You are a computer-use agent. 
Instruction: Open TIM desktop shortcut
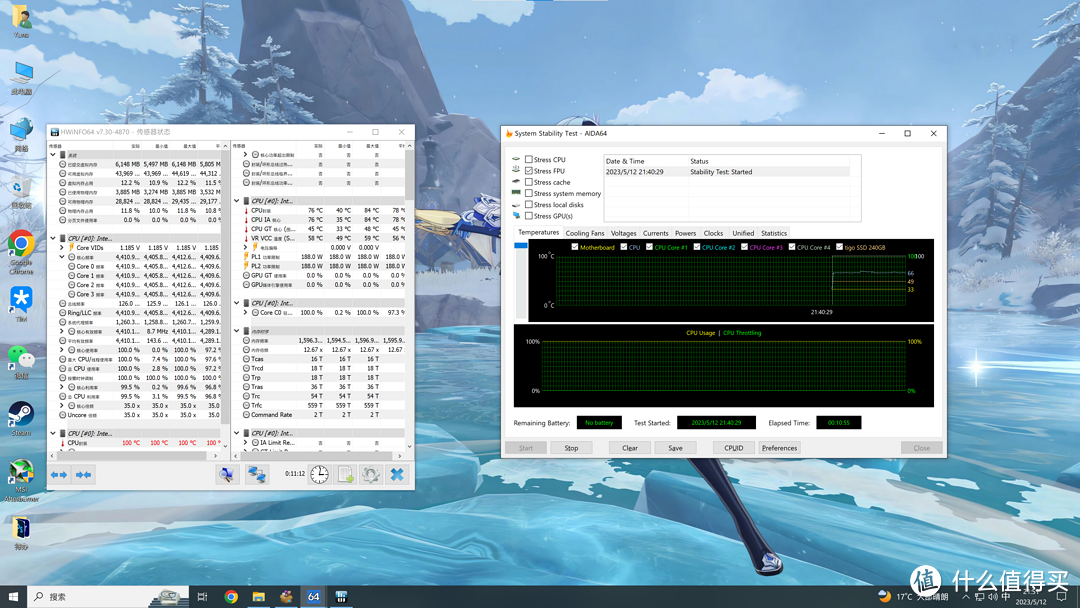21,305
